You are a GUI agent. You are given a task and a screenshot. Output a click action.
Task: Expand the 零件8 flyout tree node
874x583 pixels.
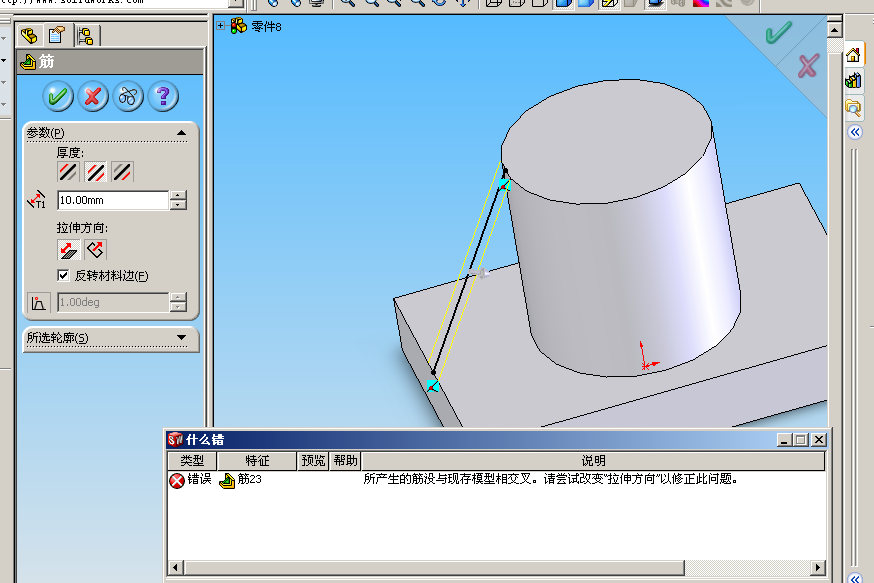[x=220, y=26]
